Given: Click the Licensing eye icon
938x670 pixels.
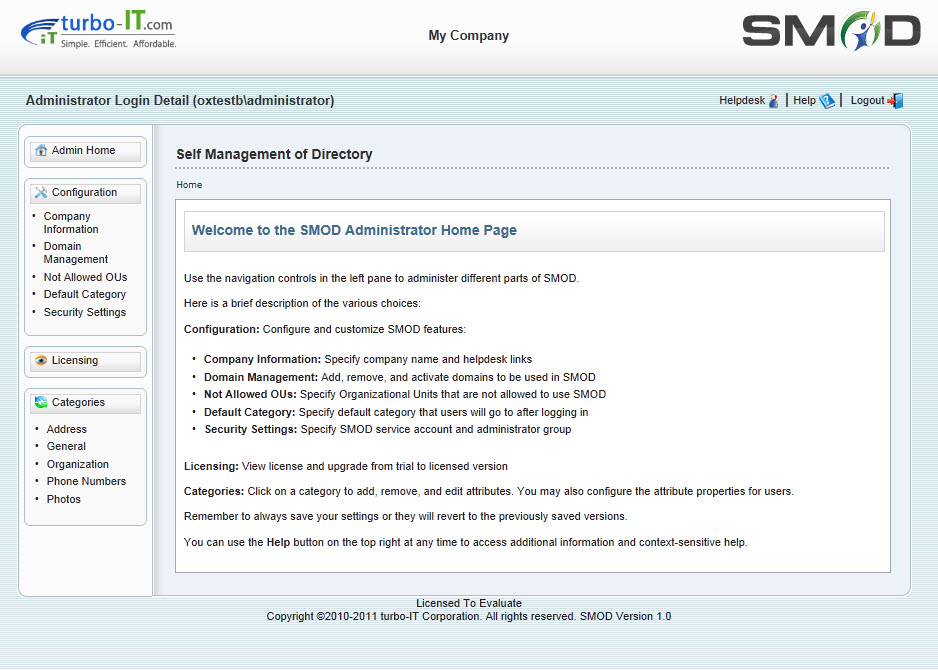Looking at the screenshot, I should 41,361.
